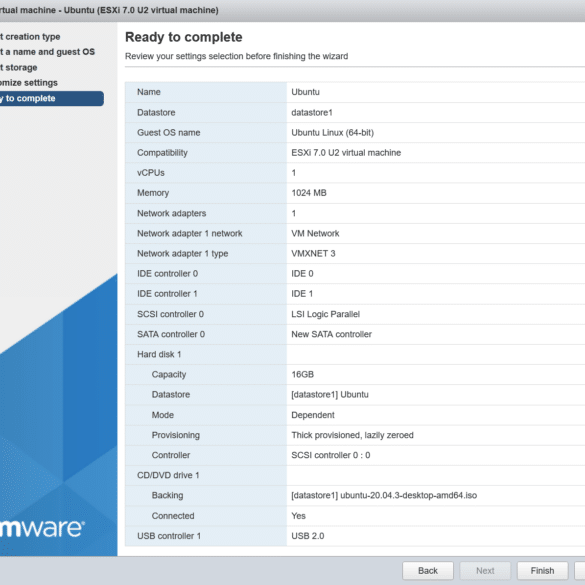Click the [datastore1] Ubuntu disk datastore value
The height and width of the screenshot is (585, 585).
[x=329, y=395]
